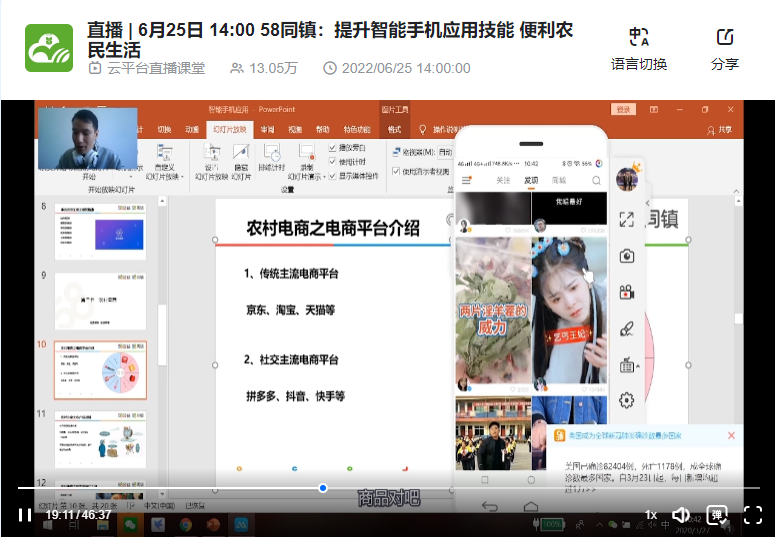Click the thumbnail panel scroll-up arrow
The height and width of the screenshot is (537, 775).
pos(162,201)
